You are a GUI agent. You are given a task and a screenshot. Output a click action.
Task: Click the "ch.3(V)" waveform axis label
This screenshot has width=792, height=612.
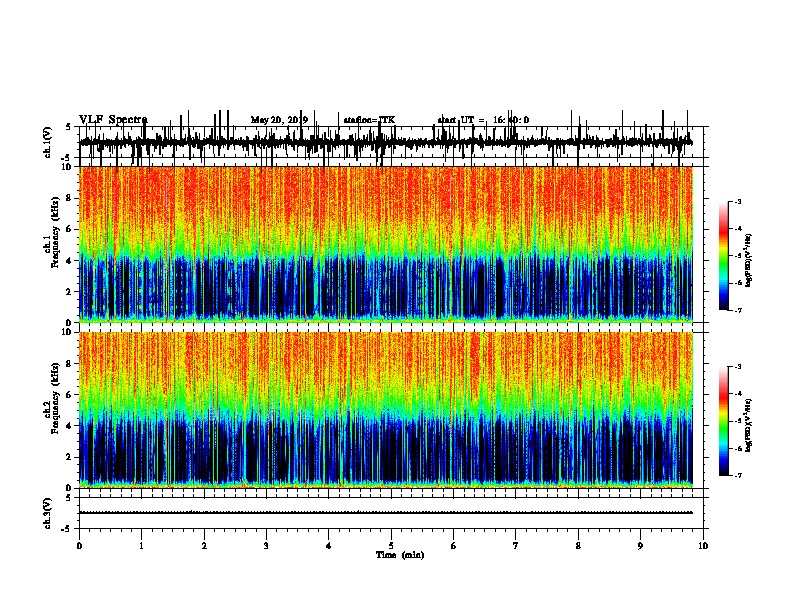tap(48, 513)
